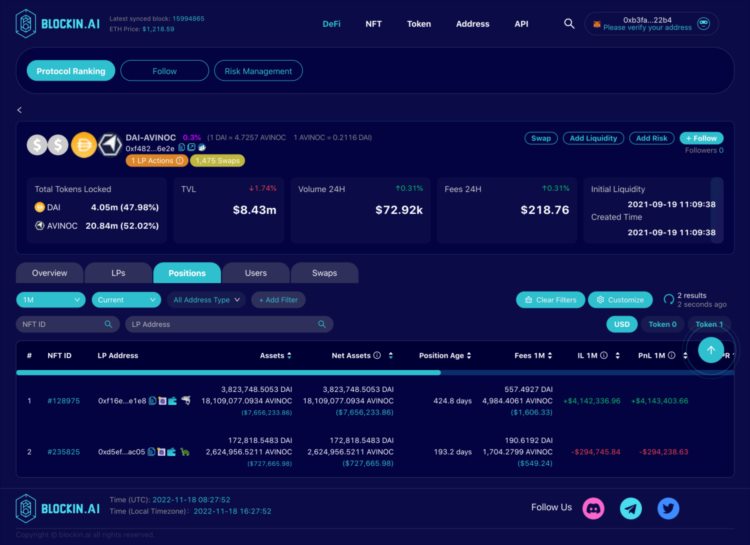Open the Discord link icon in footer
750x545 pixels.
pyautogui.click(x=594, y=508)
